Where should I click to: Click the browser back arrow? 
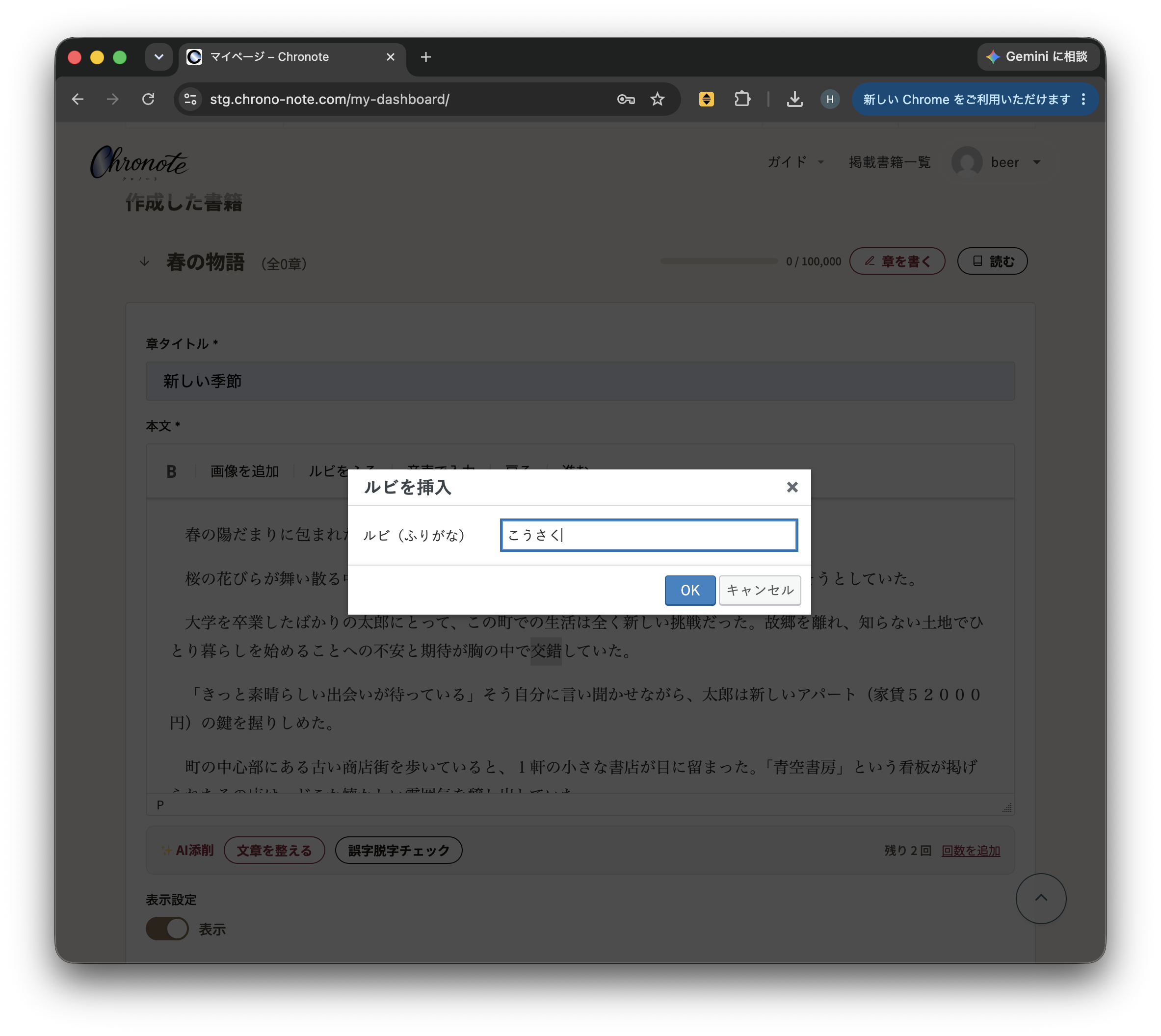tap(78, 100)
